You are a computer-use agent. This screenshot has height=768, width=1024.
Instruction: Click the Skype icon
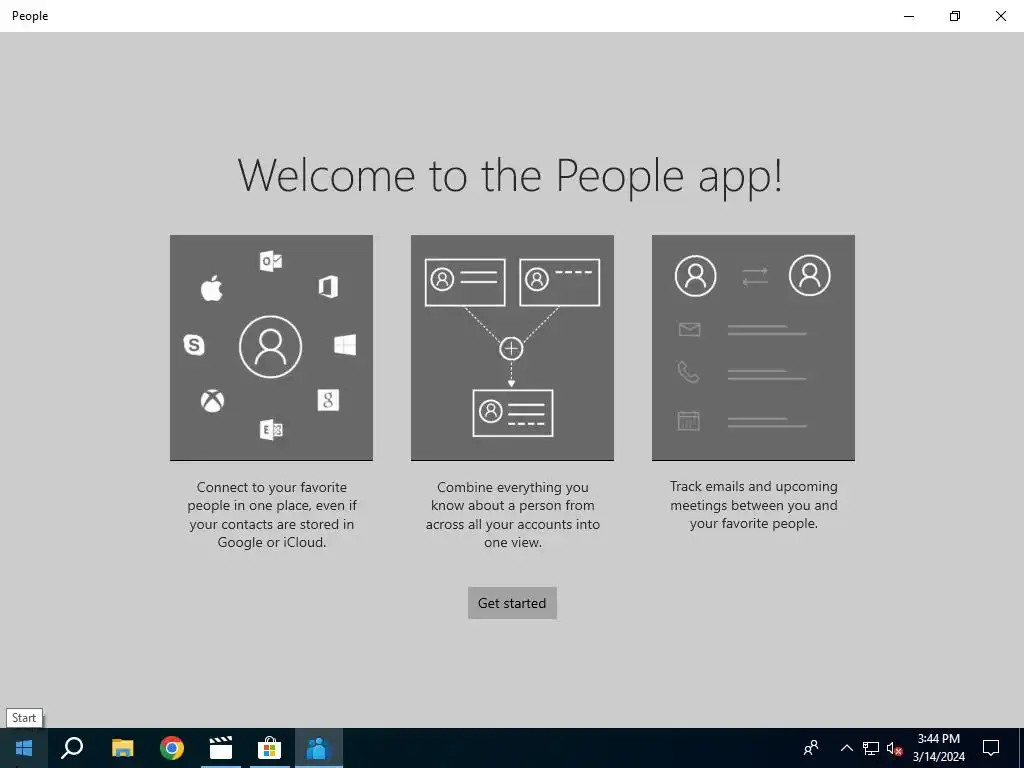point(194,344)
